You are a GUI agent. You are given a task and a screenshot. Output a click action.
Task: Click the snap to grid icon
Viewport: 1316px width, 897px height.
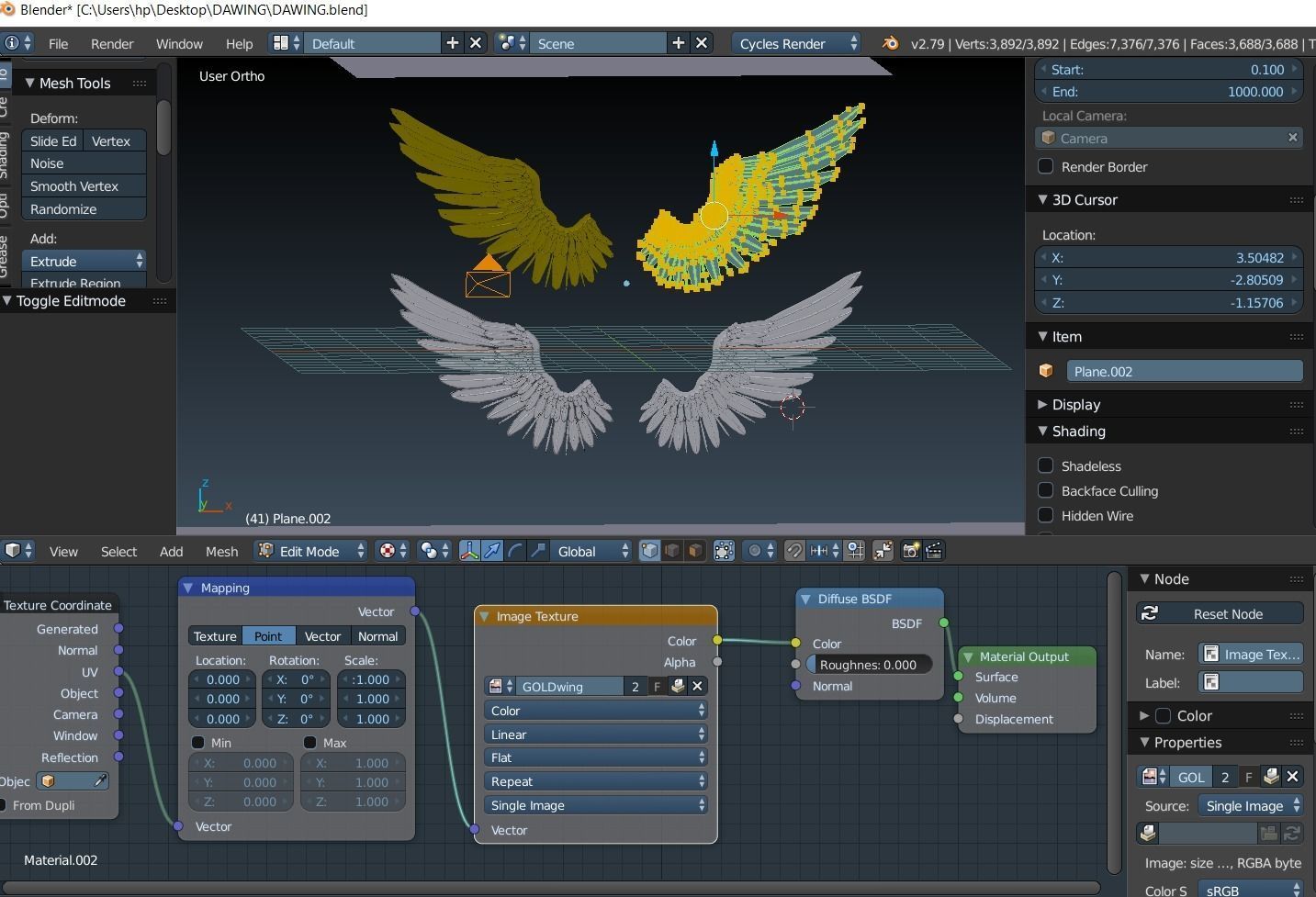(855, 551)
